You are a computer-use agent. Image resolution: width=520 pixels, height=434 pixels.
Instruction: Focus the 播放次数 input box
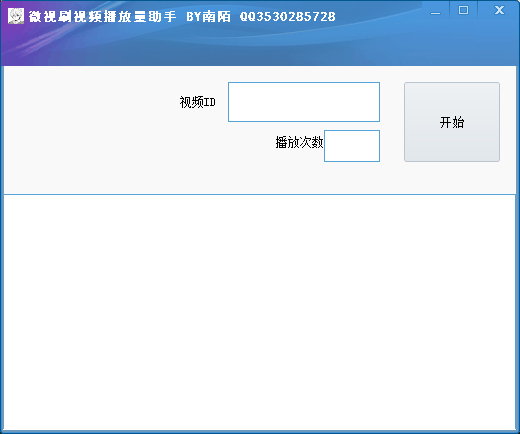pos(352,146)
